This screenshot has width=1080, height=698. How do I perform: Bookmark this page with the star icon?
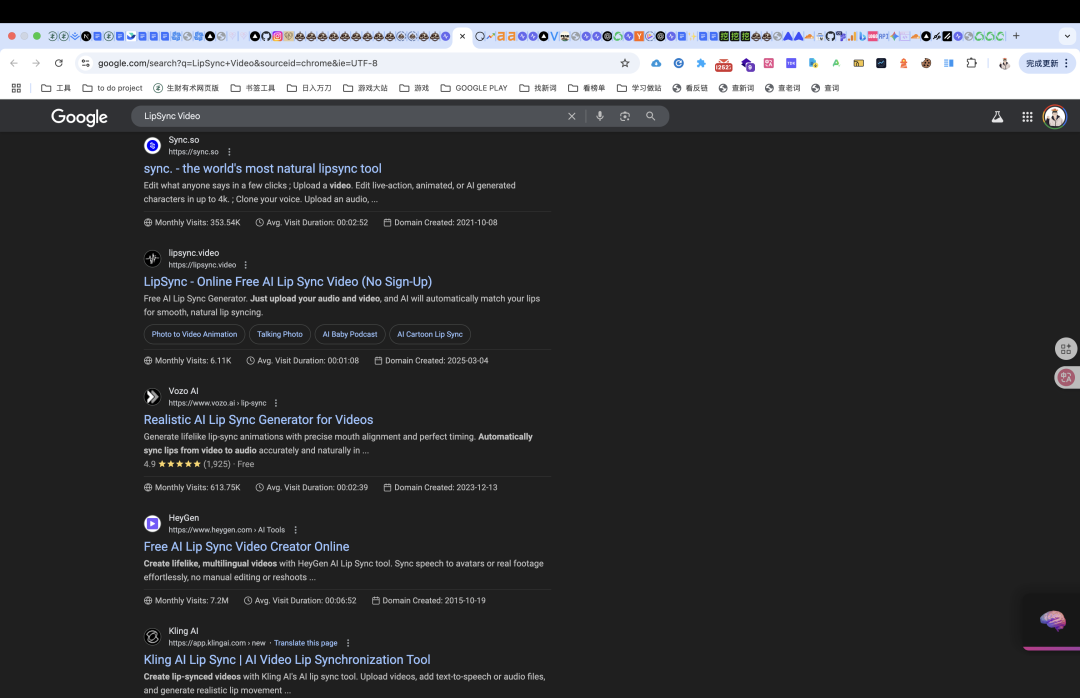625,63
